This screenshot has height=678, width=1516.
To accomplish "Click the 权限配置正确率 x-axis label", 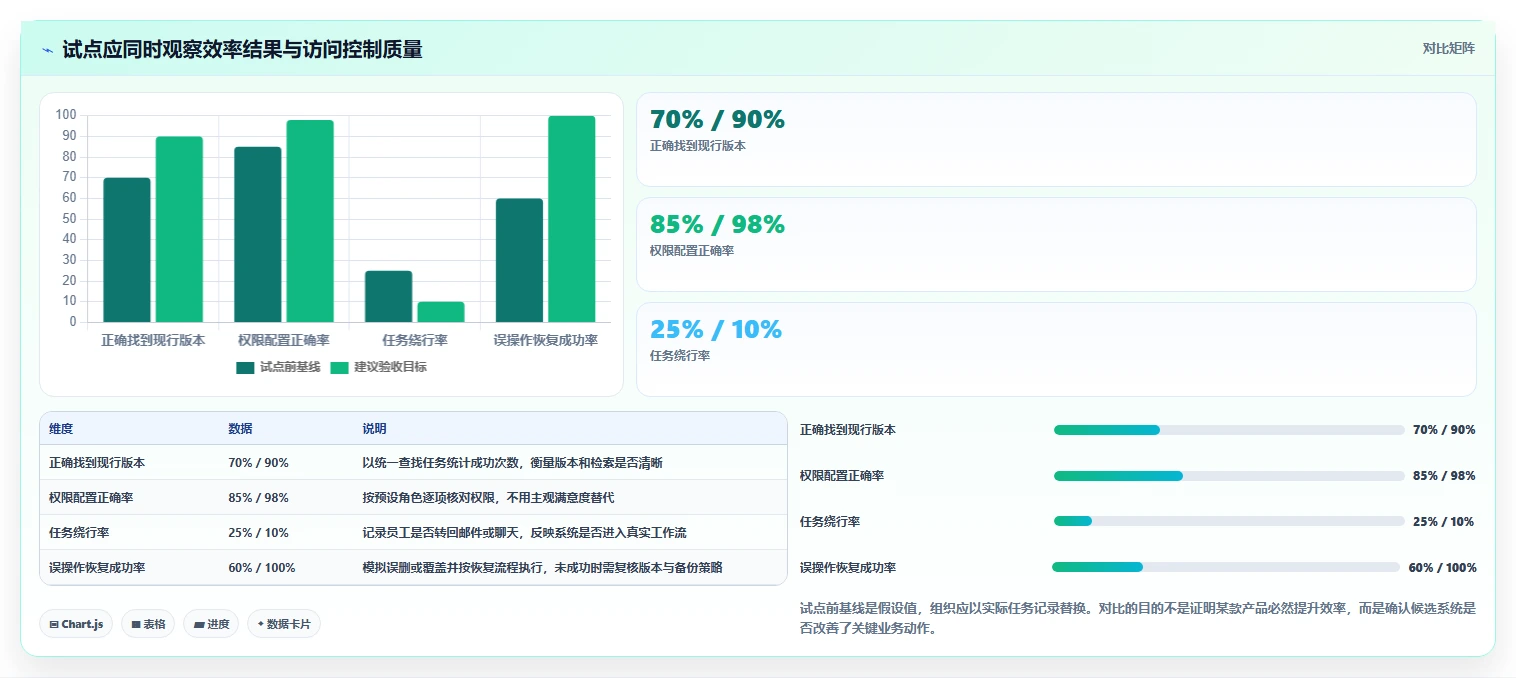I will click(284, 340).
